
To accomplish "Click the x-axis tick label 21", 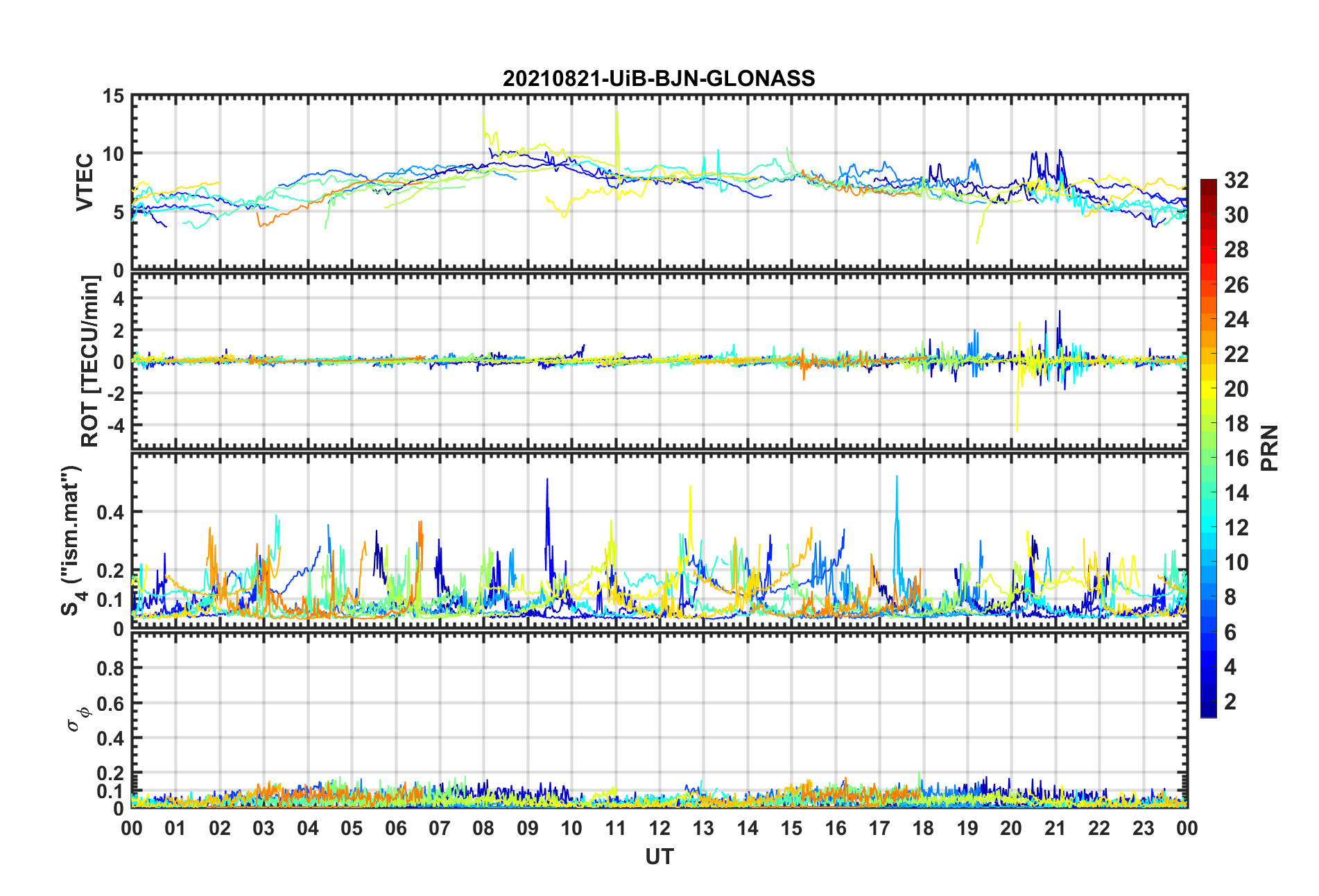I will click(1055, 828).
